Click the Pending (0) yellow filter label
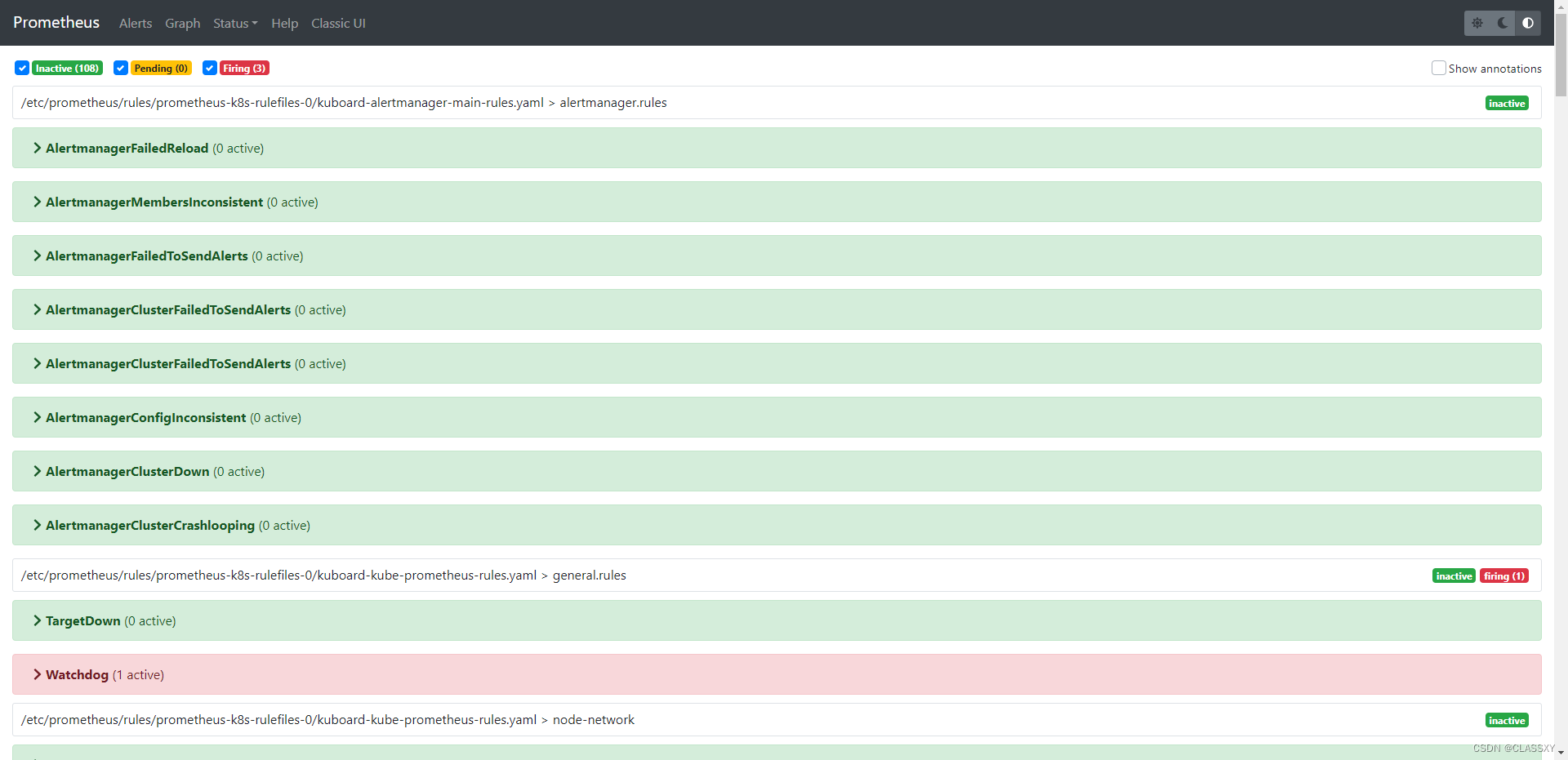The image size is (1568, 760). pos(161,68)
